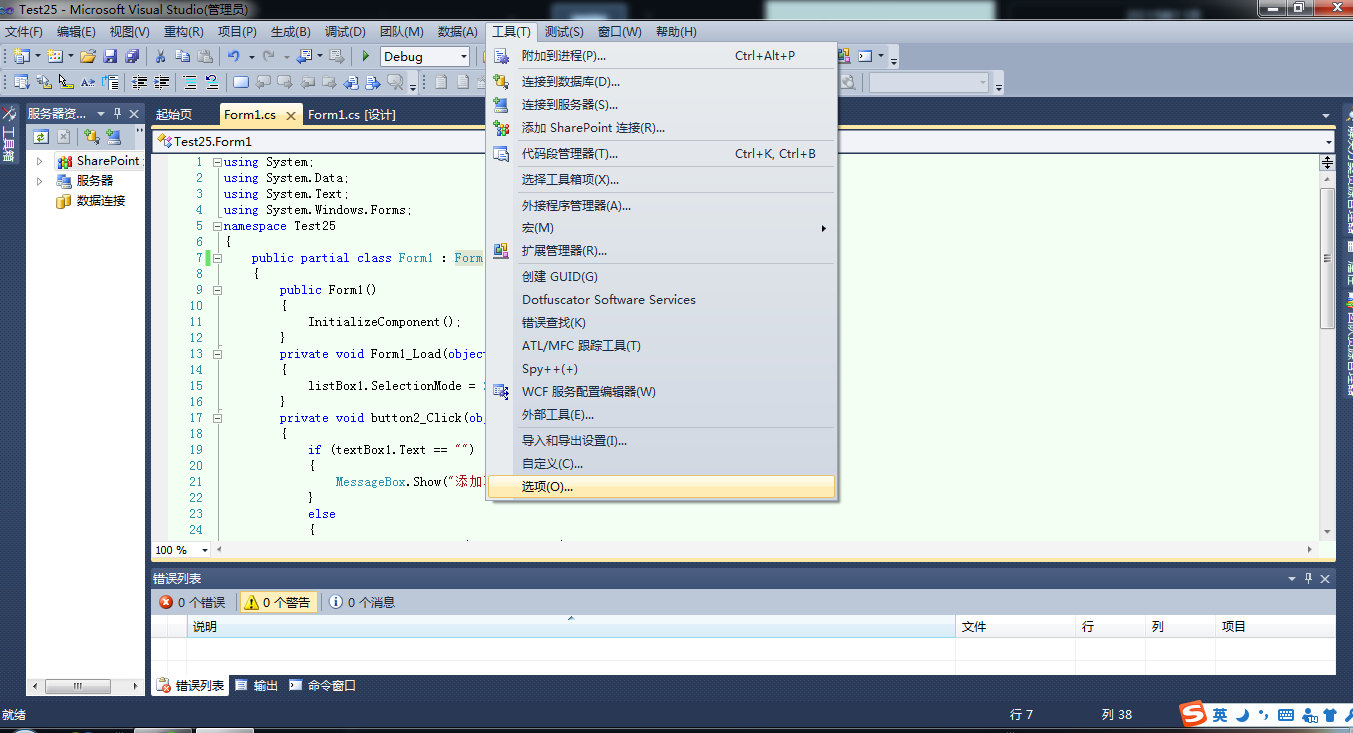Collapse the using directives block at line 1
1353x733 pixels.
point(217,162)
